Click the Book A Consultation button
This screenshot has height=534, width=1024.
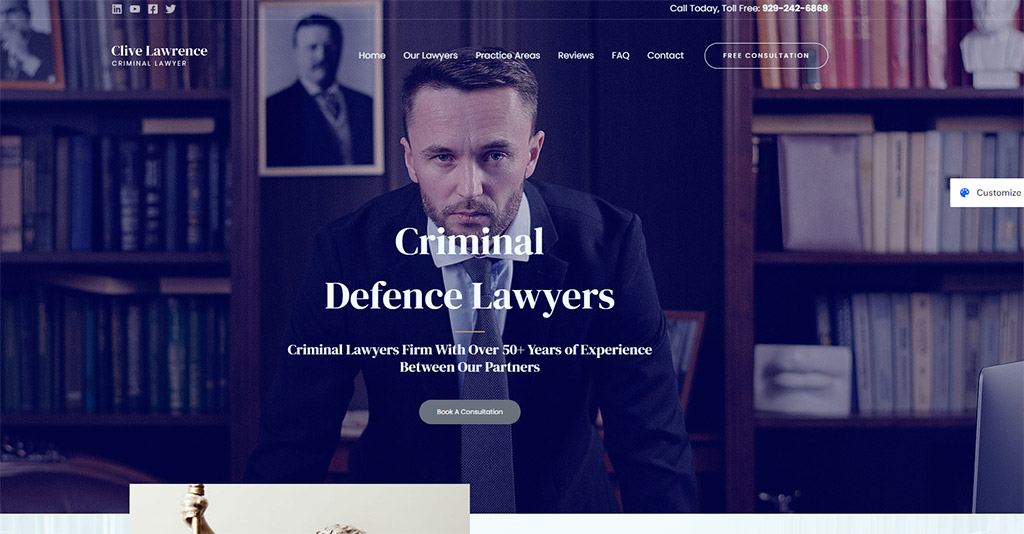coord(470,412)
